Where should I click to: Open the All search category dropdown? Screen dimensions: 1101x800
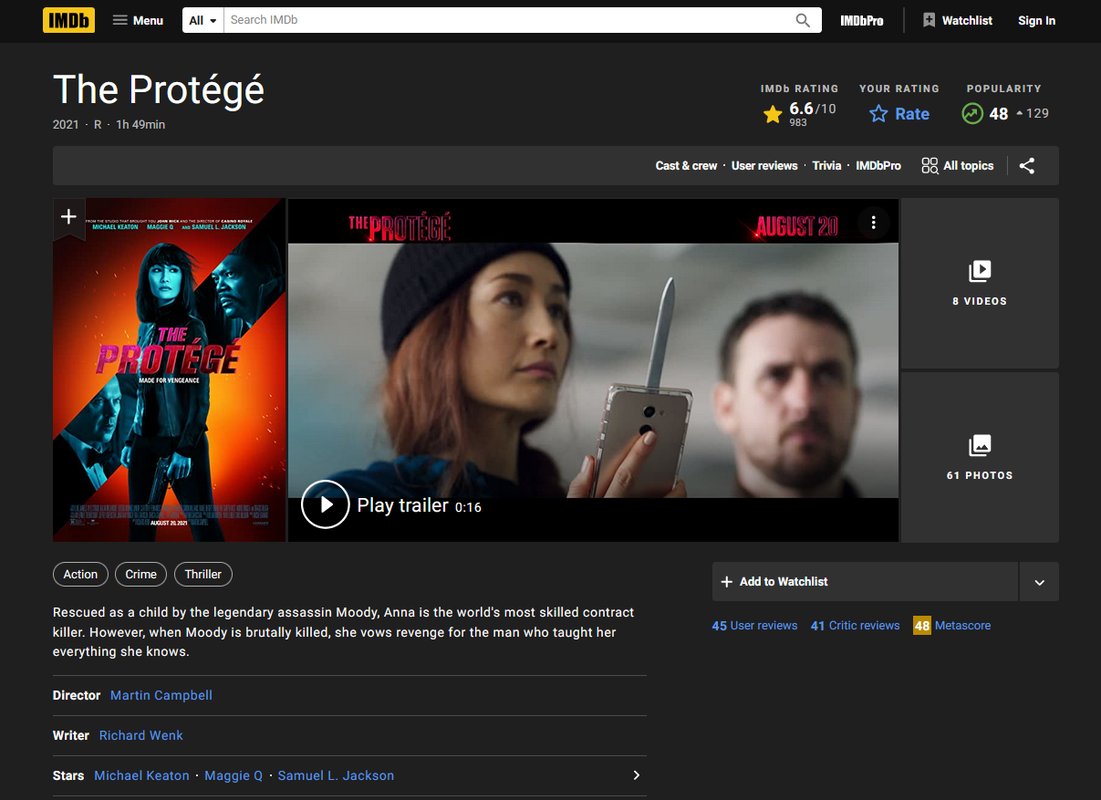(x=203, y=20)
